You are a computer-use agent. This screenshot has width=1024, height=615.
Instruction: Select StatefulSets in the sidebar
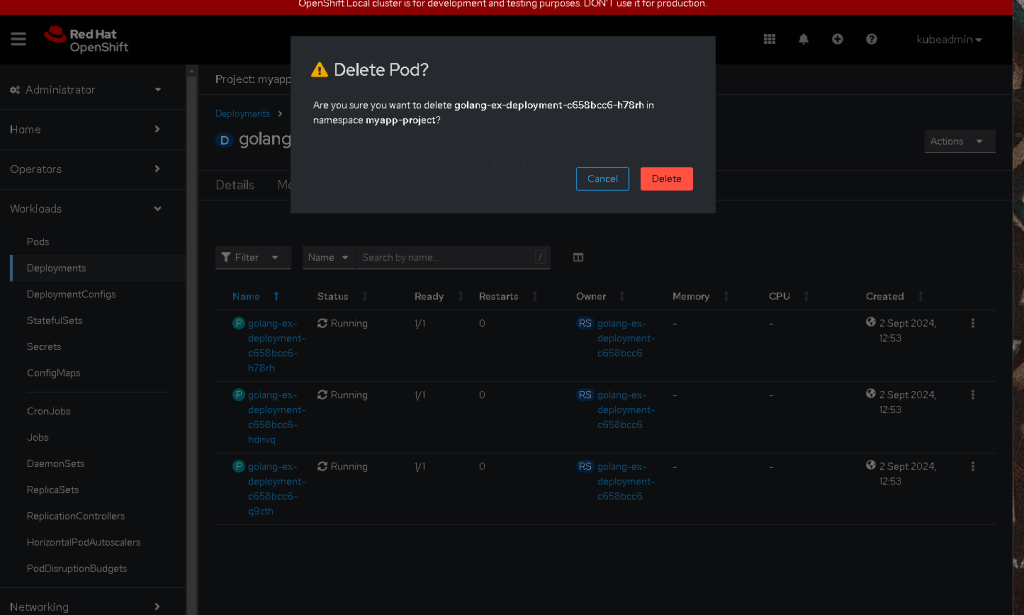click(54, 321)
